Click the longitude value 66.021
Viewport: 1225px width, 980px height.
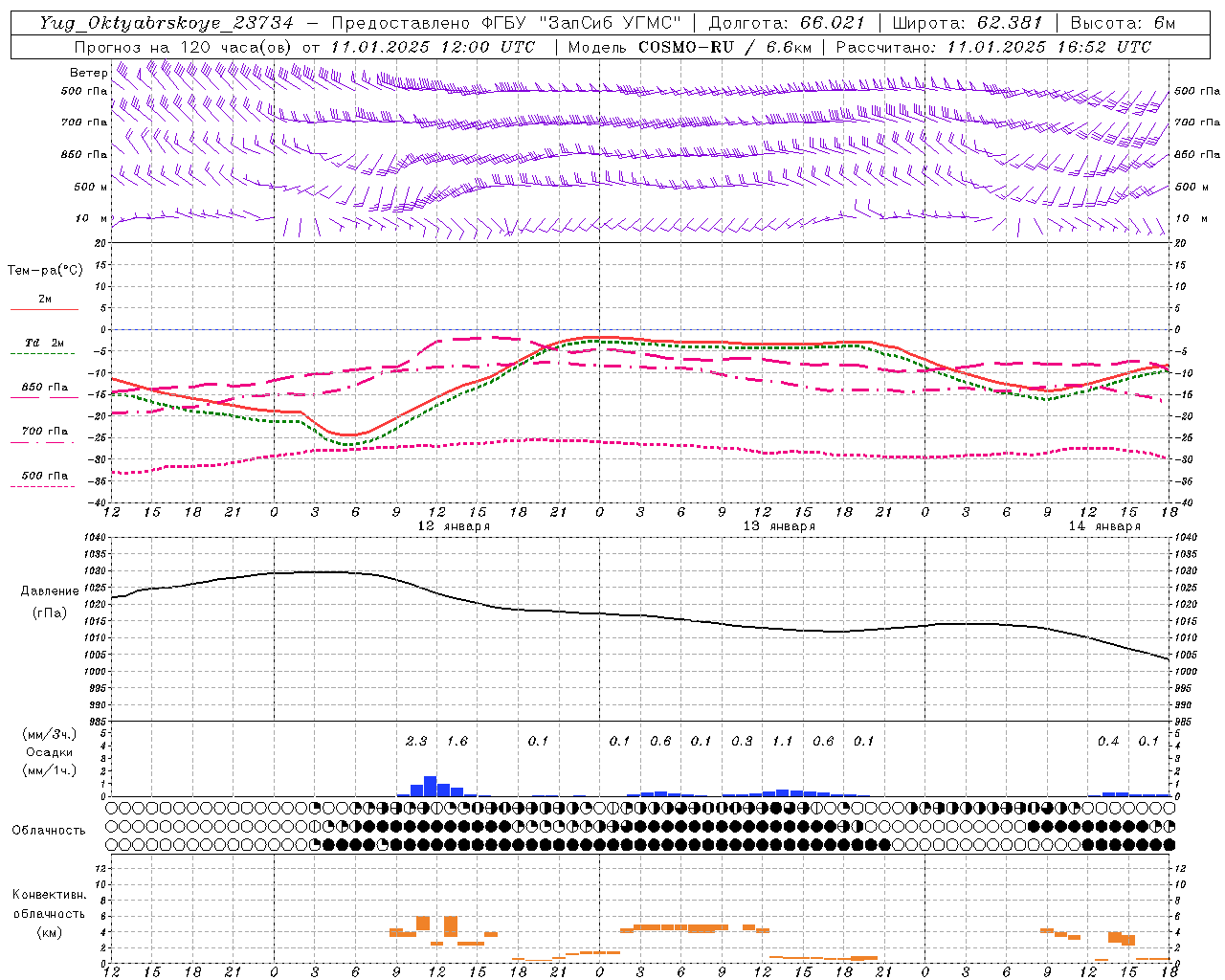tap(833, 23)
